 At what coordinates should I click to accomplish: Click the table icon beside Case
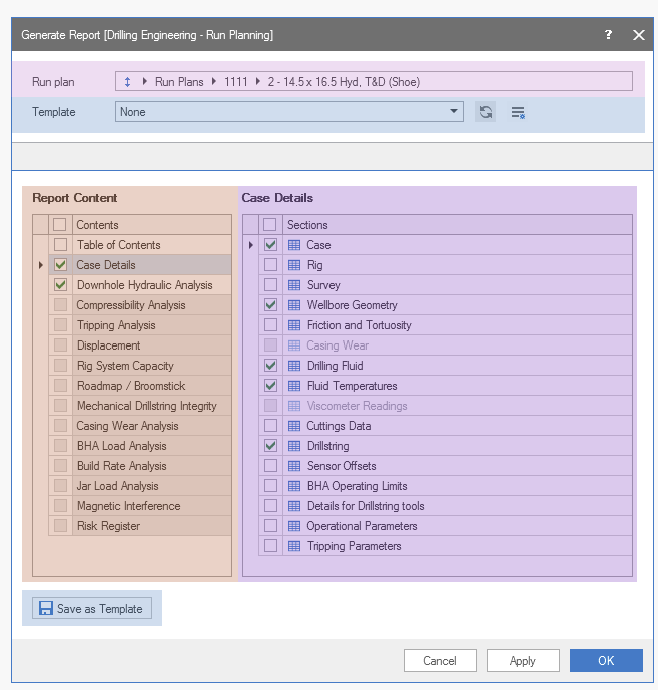coord(294,245)
